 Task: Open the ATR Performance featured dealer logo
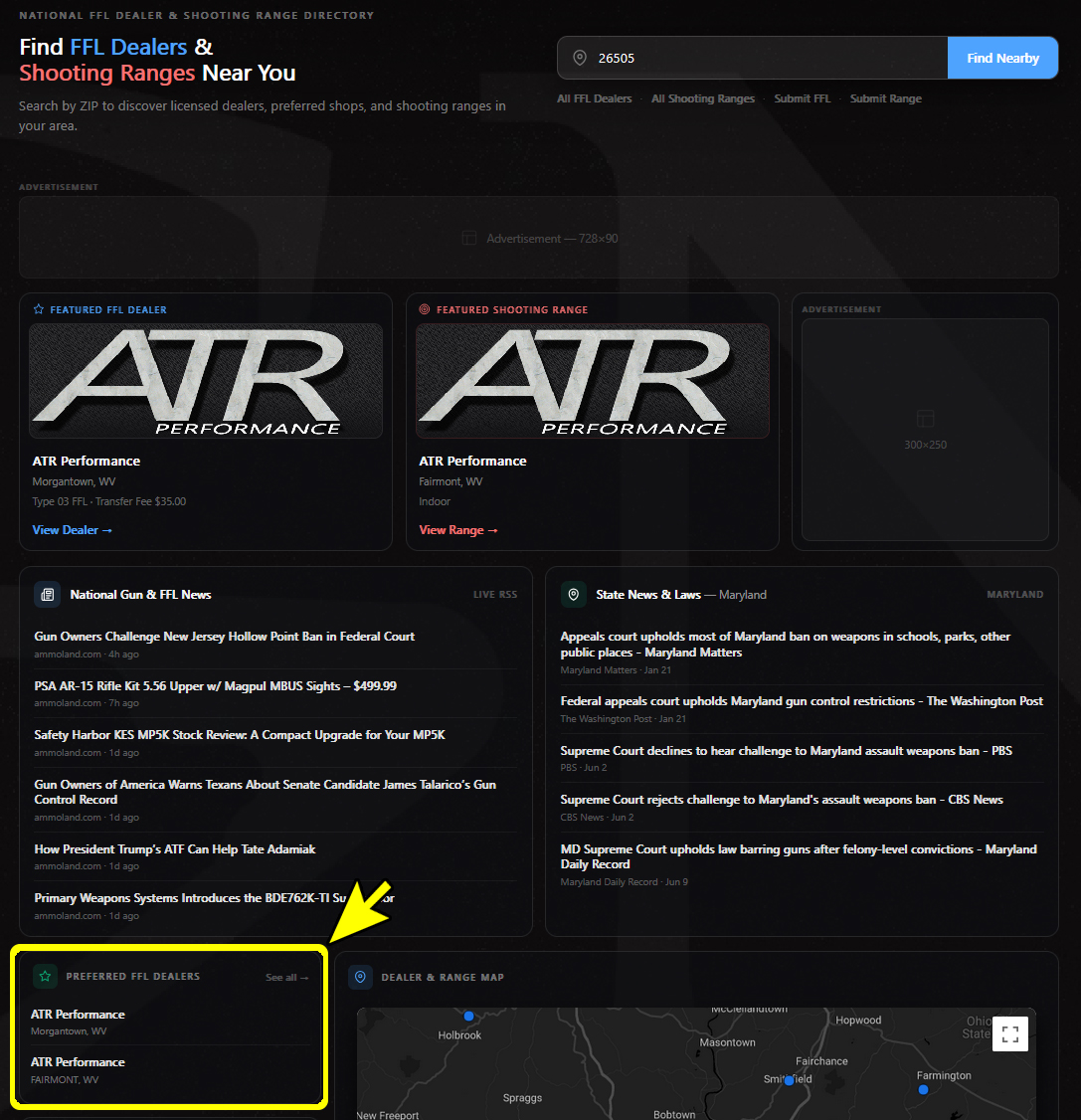click(x=206, y=381)
